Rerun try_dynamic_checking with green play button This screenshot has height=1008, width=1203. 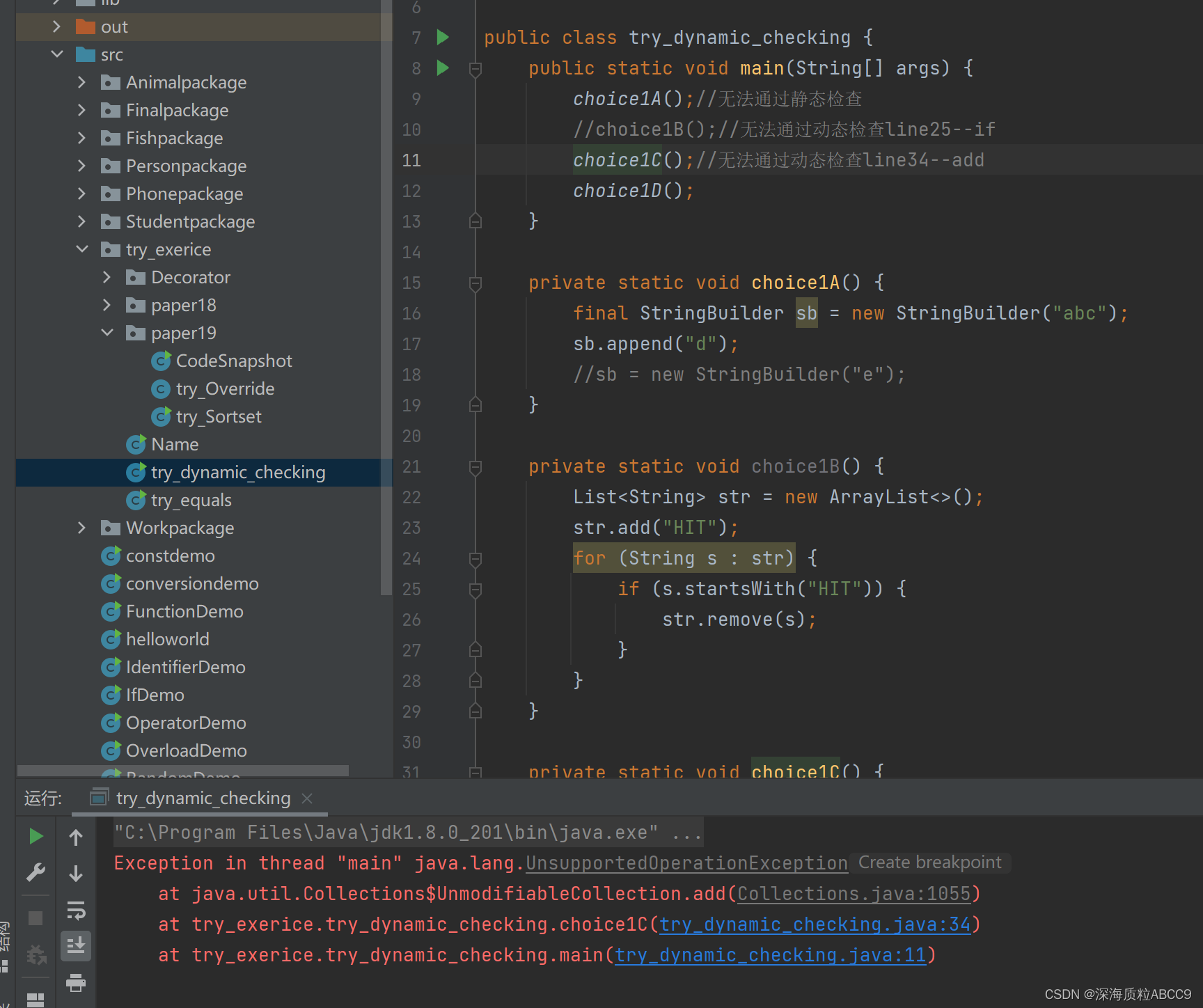[36, 836]
